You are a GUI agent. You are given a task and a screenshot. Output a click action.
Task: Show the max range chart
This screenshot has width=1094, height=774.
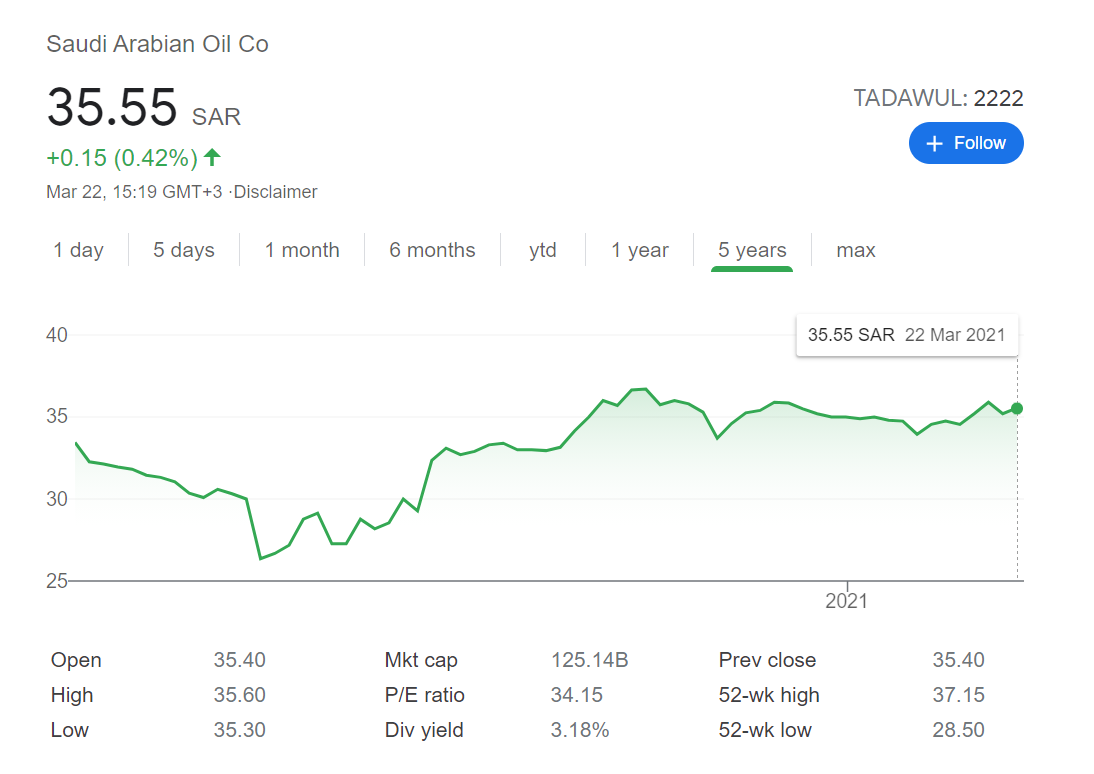coord(856,250)
